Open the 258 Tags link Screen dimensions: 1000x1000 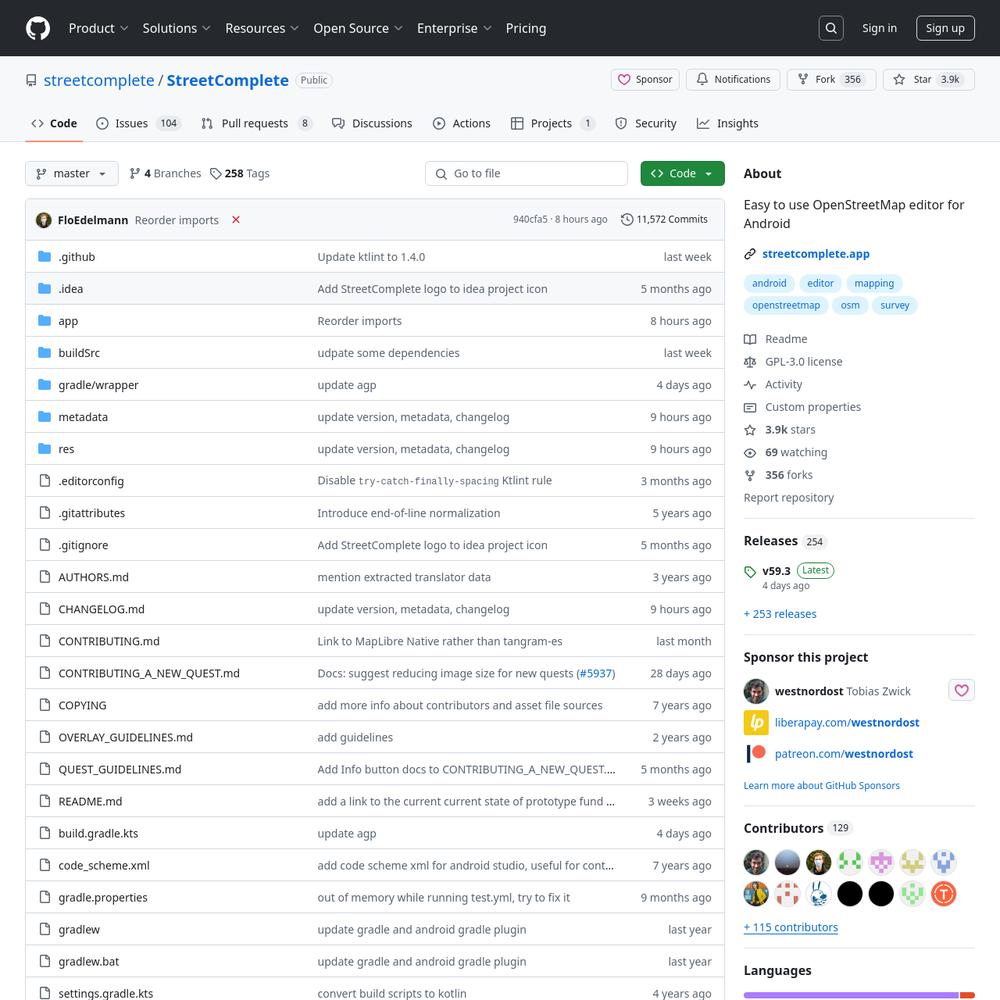[x=240, y=173]
